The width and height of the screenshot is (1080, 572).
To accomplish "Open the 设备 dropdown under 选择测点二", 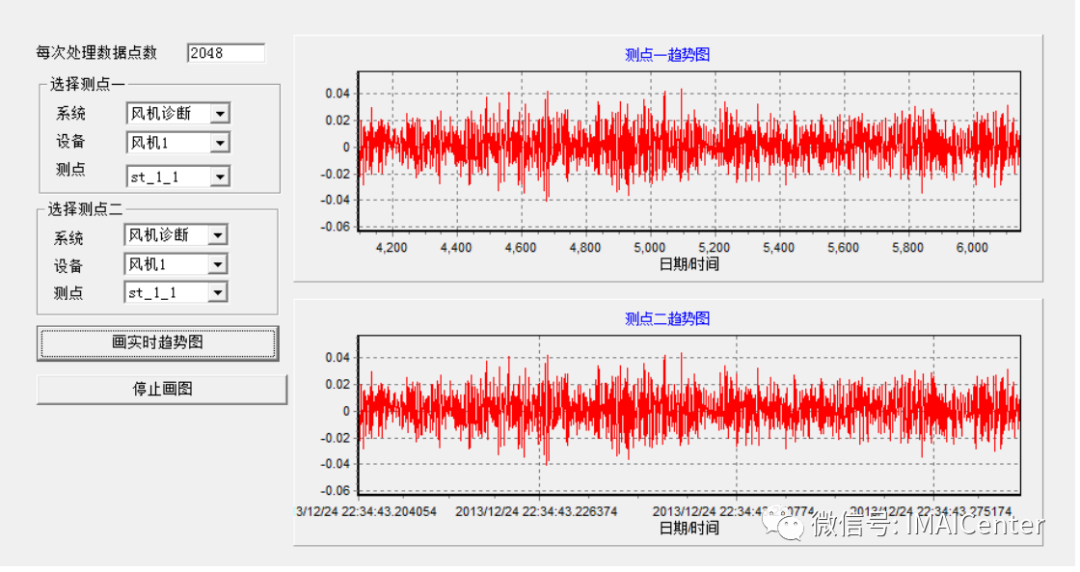I will point(217,265).
